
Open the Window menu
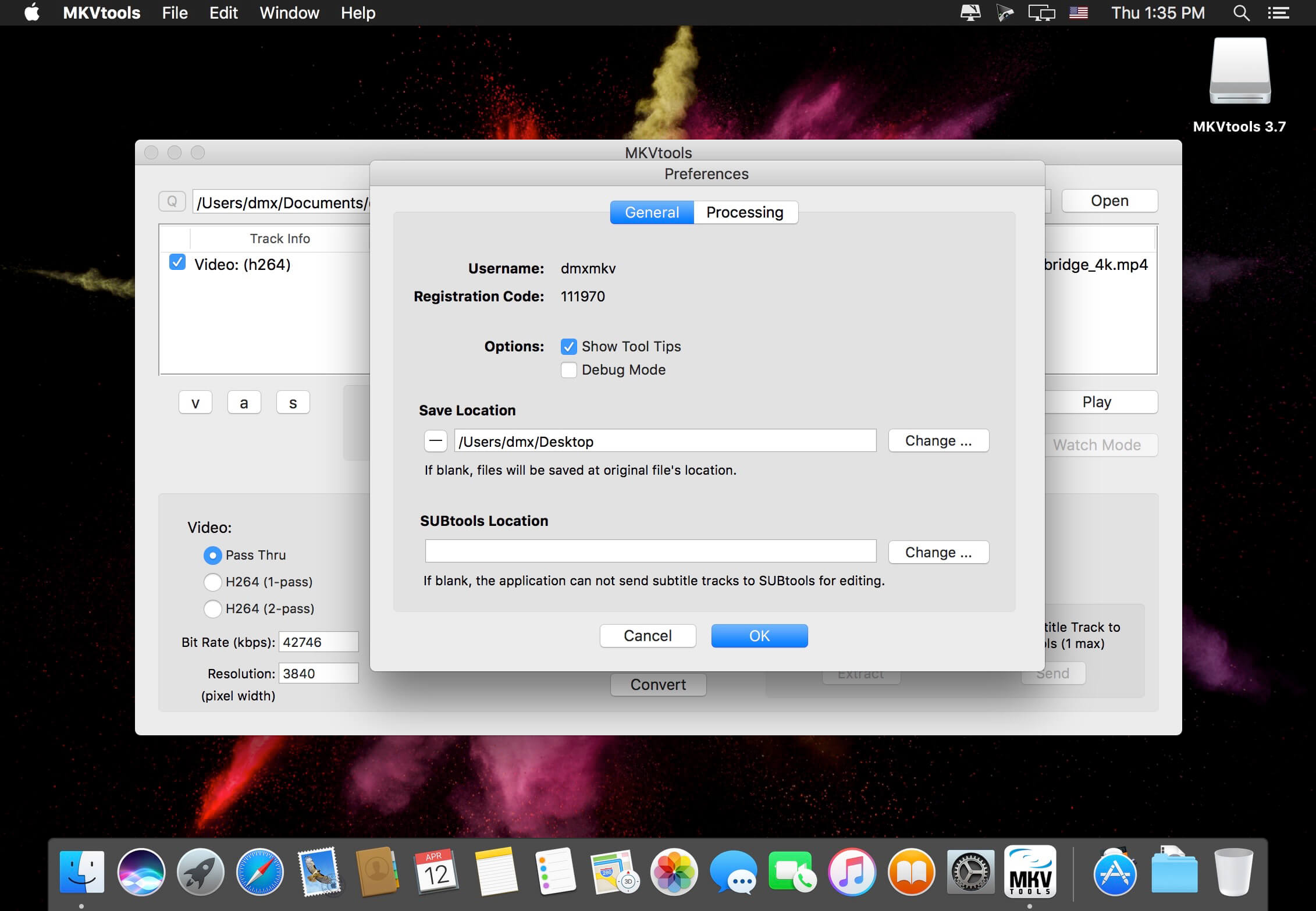click(x=289, y=13)
